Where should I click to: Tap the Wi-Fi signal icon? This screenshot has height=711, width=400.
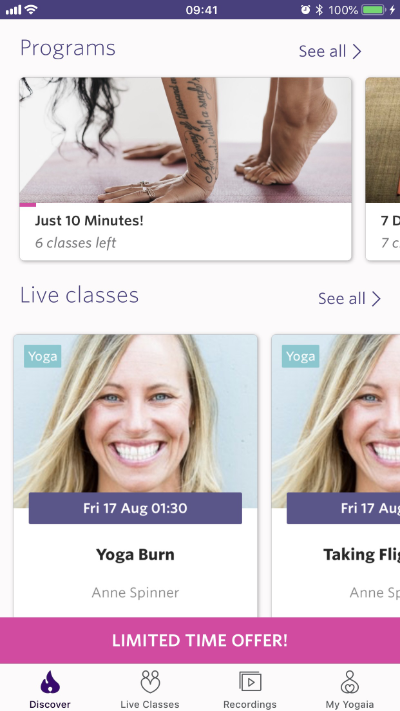point(31,10)
